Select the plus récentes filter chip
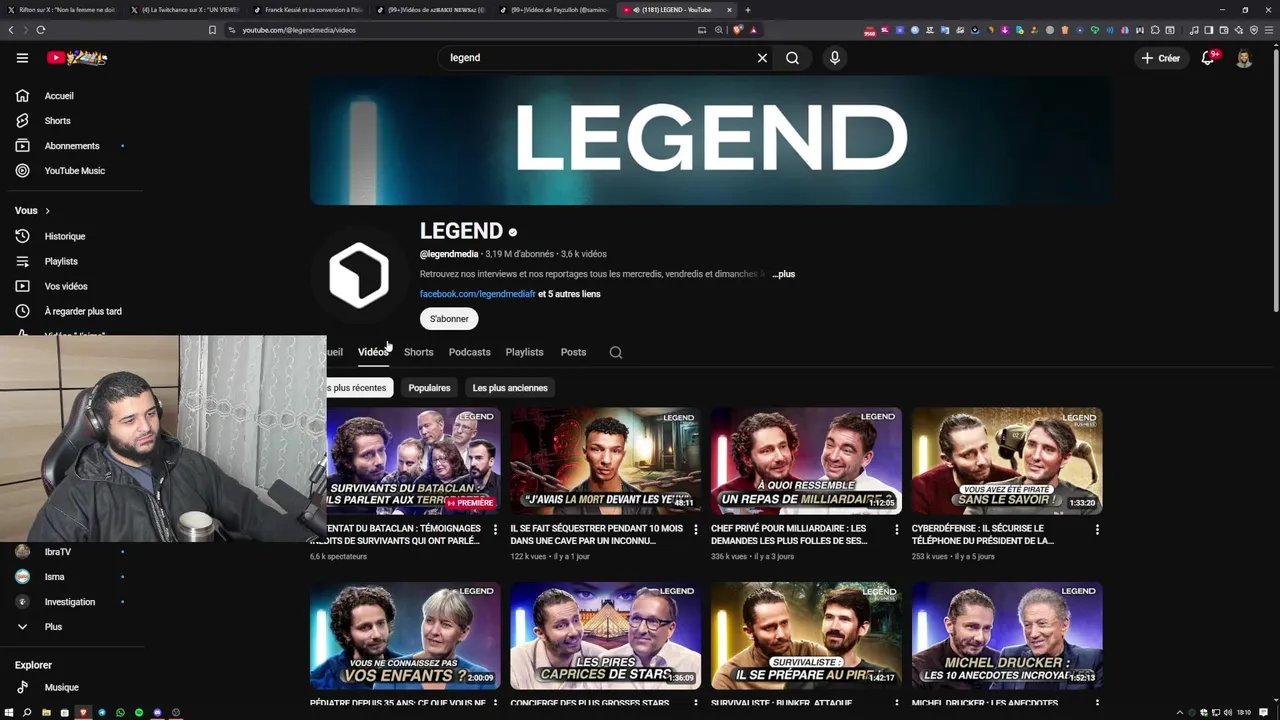 coord(359,388)
